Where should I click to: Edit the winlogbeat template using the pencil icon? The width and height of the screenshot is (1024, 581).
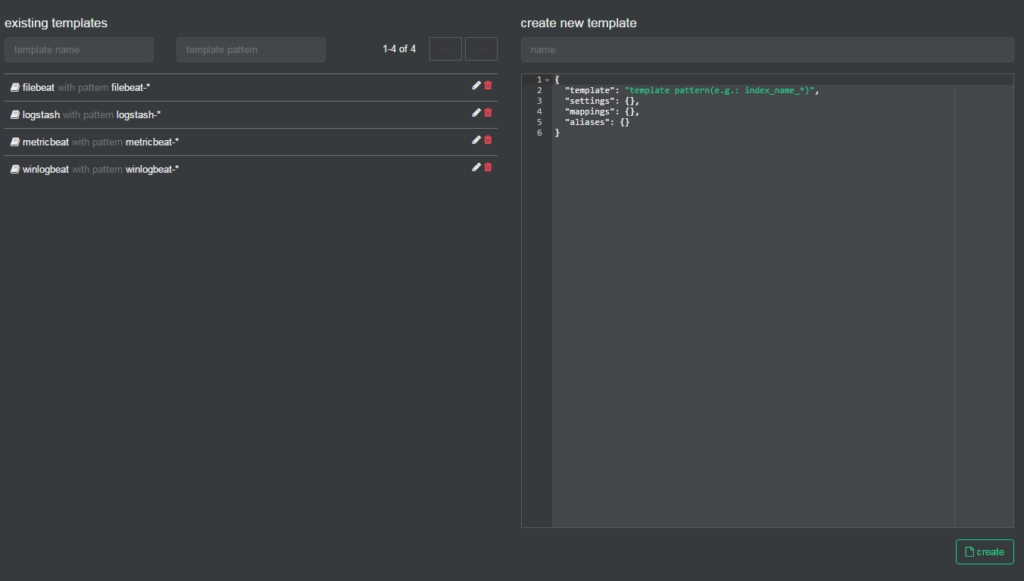pyautogui.click(x=477, y=167)
